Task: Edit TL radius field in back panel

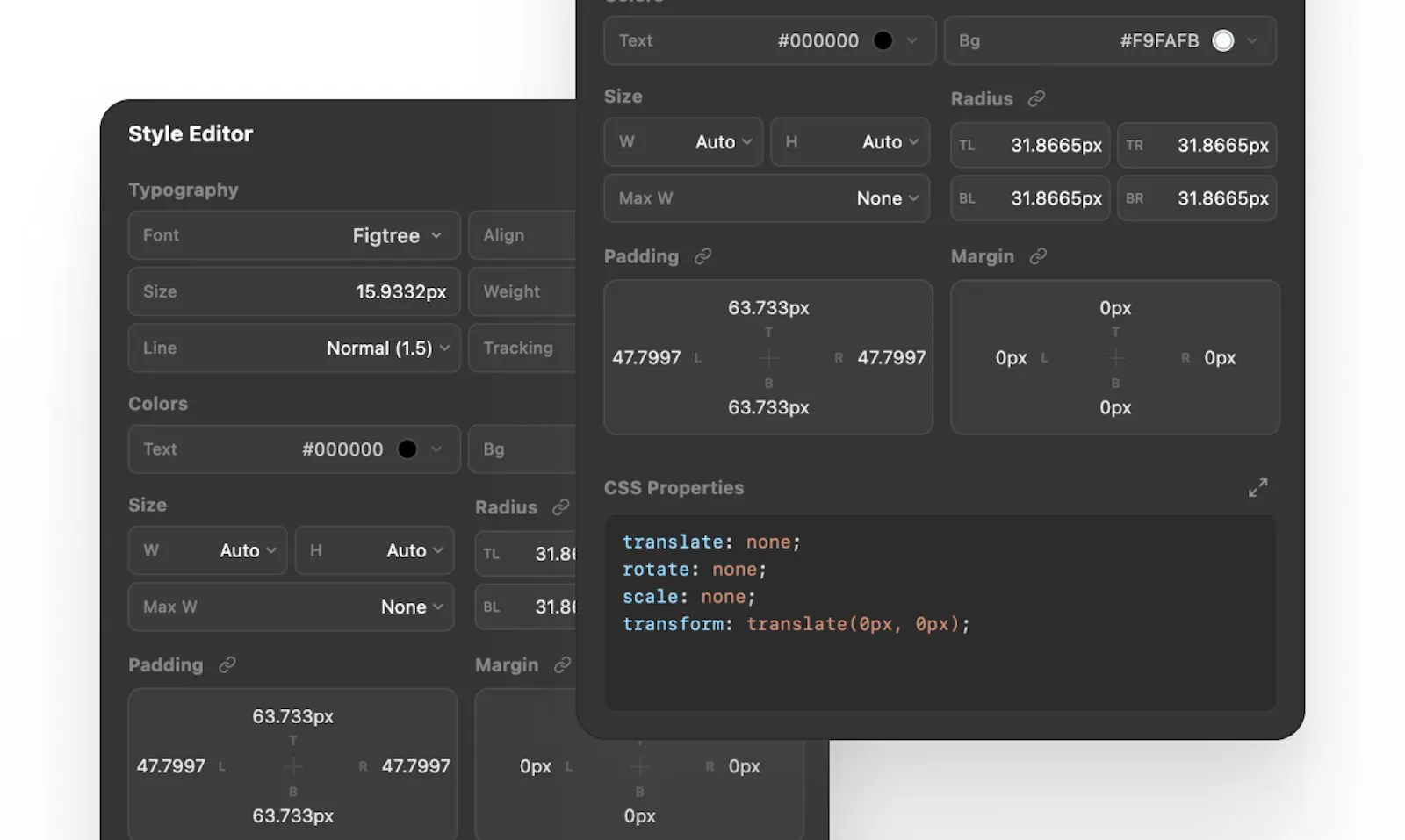Action: point(526,554)
